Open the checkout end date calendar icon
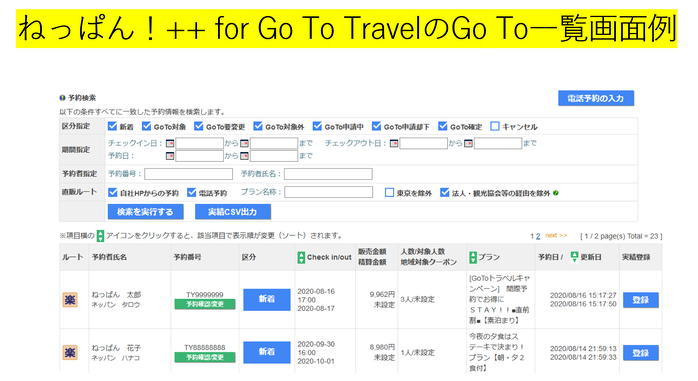Screen dimensions: 698x381 click(x=468, y=143)
